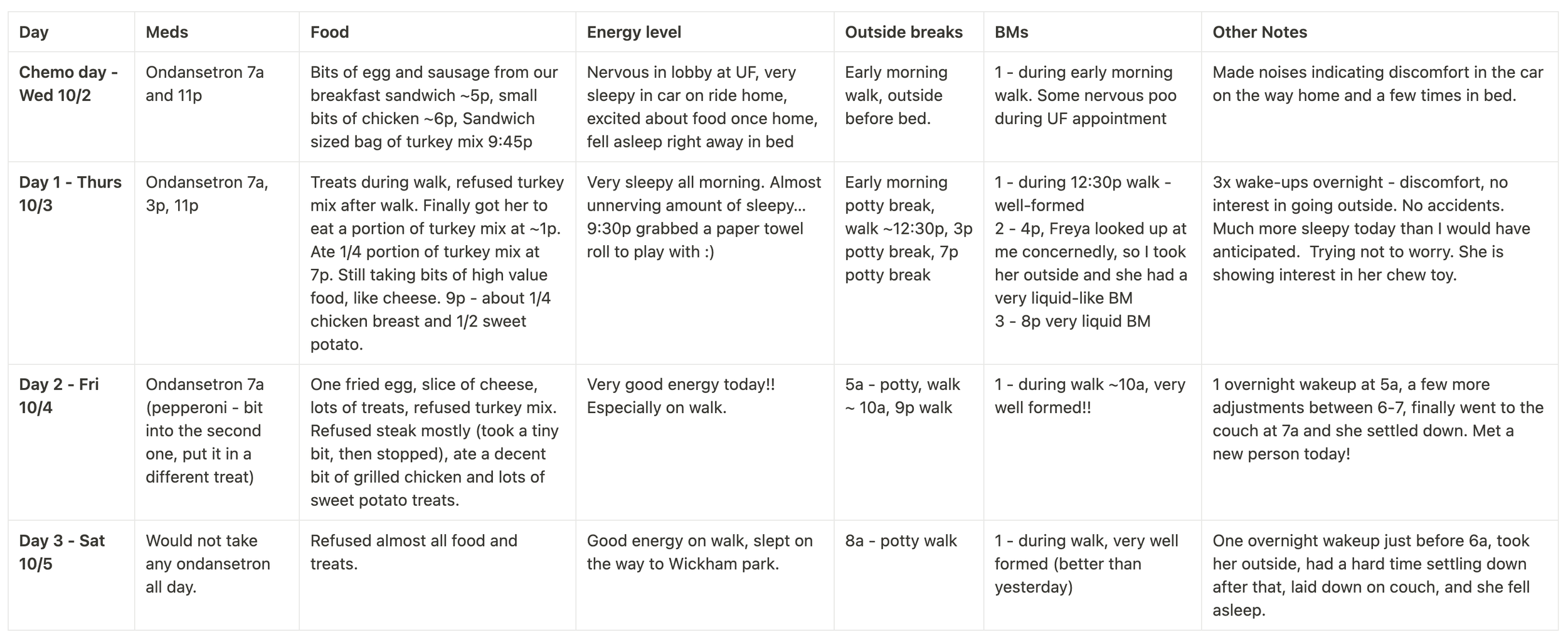Screen dimensions: 1568x640
Task: Select the 'Refused almost all food' cell
Action: tap(437, 575)
